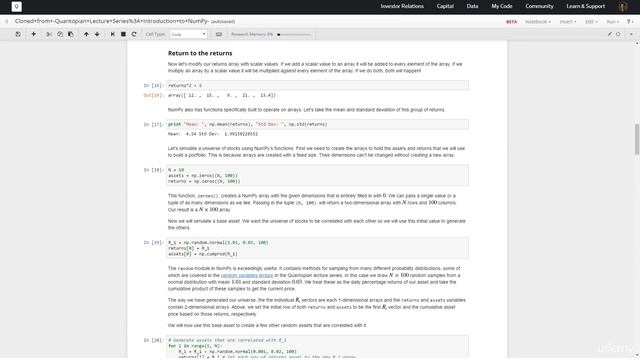Open the Quantopian logo home link
Image resolution: width=640 pixels, height=360 pixels.
[x=16, y=6]
